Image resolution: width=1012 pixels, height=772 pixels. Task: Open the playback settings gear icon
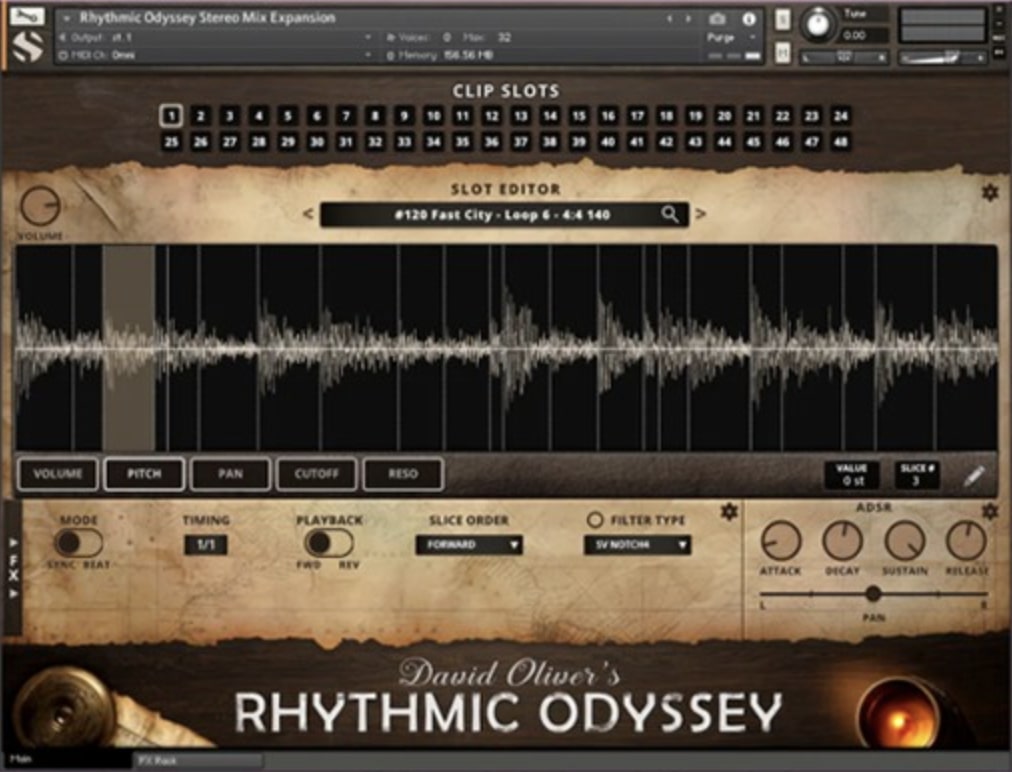tap(729, 512)
